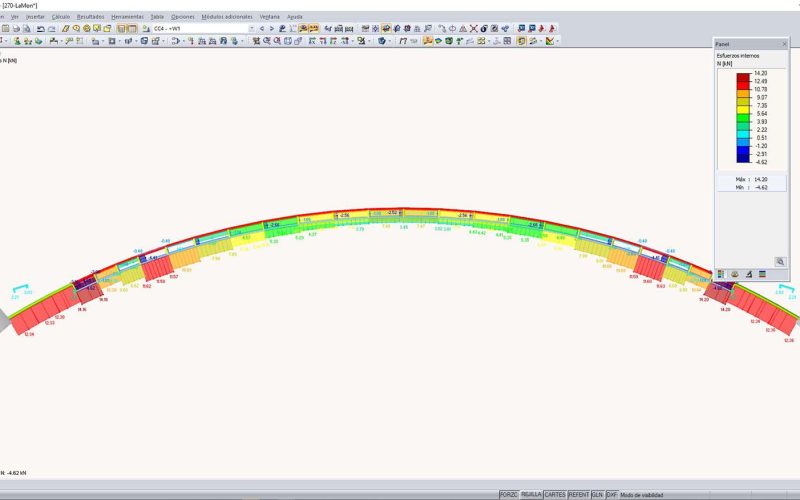The height and width of the screenshot is (500, 800).
Task: Go to the previous load case arrow
Action: point(262,29)
